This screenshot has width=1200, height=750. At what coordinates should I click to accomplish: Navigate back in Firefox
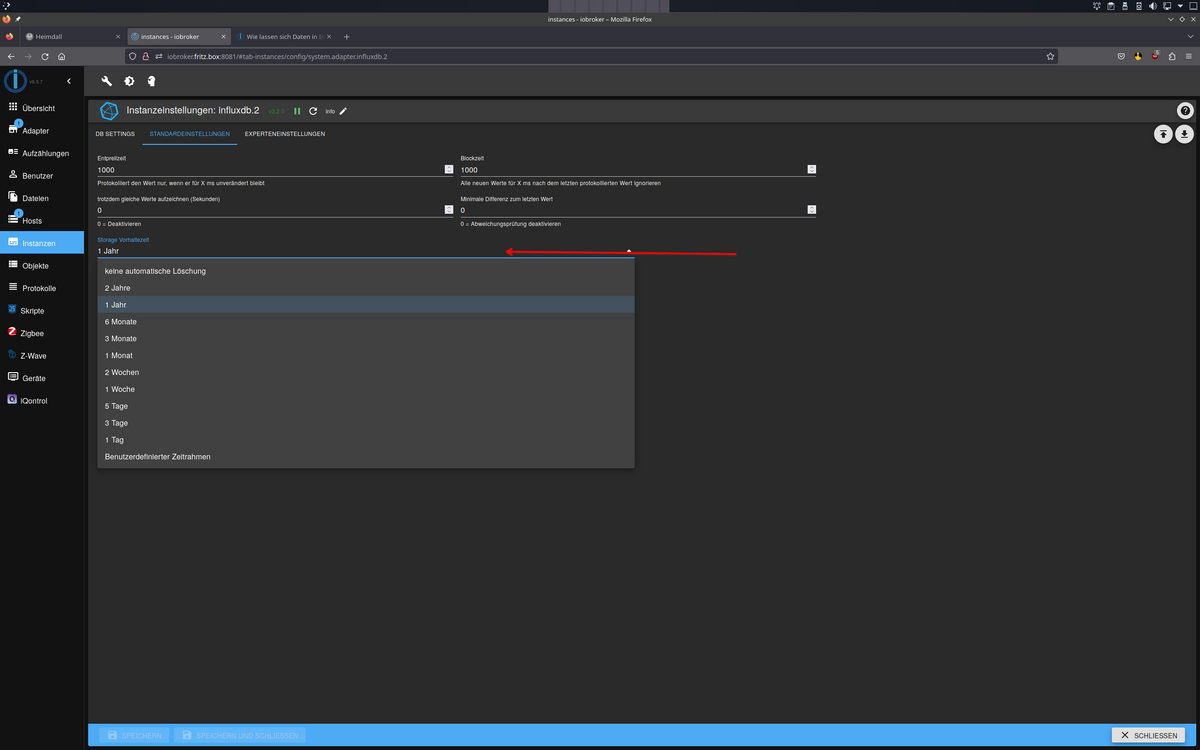(11, 56)
